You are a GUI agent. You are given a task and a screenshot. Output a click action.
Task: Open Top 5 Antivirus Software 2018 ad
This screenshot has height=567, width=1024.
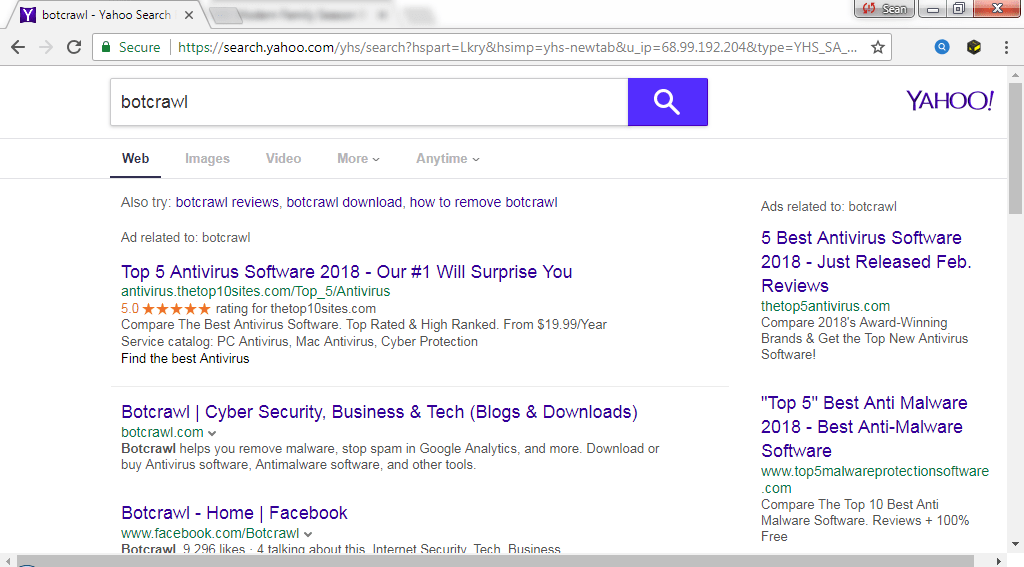pyautogui.click(x=347, y=272)
